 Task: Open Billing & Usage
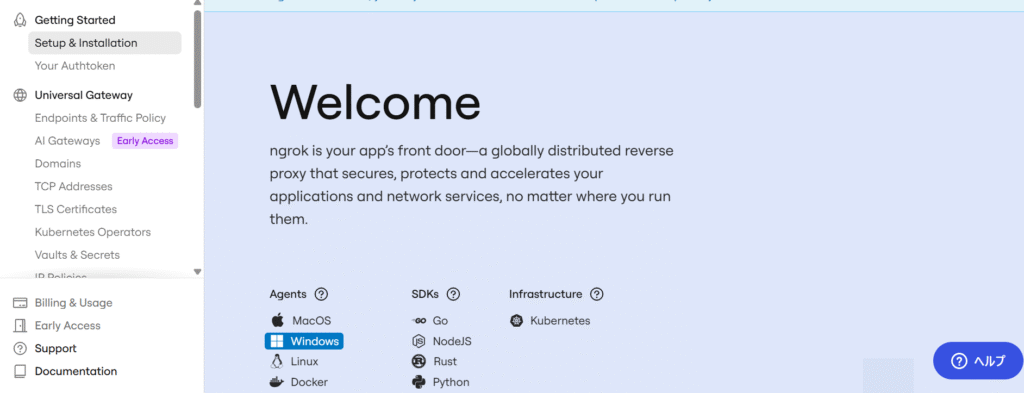pyautogui.click(x=74, y=303)
